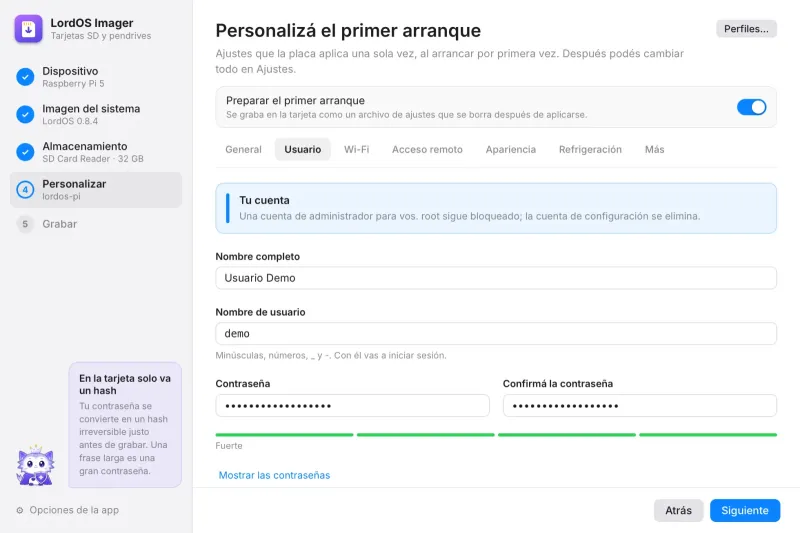The width and height of the screenshot is (800, 533).
Task: Open the Más tab
Action: pyautogui.click(x=654, y=149)
